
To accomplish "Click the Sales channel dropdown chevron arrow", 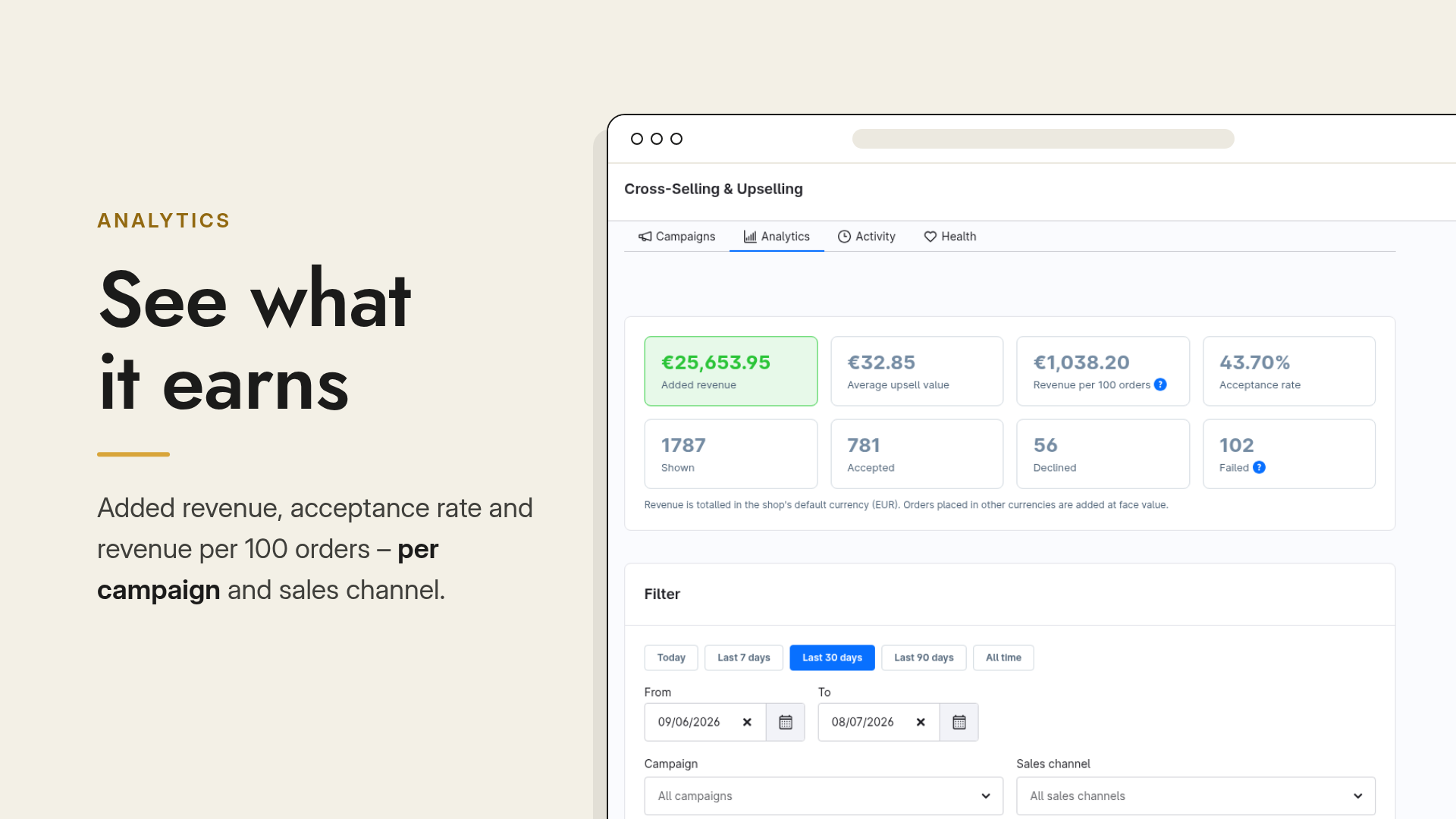I will pyautogui.click(x=1357, y=795).
